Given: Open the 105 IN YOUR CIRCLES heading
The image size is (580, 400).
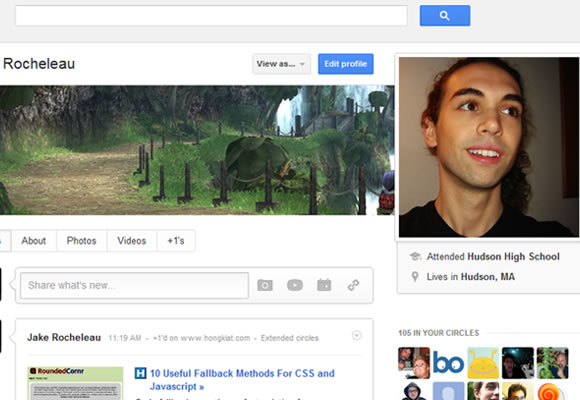Looking at the screenshot, I should 439,333.
